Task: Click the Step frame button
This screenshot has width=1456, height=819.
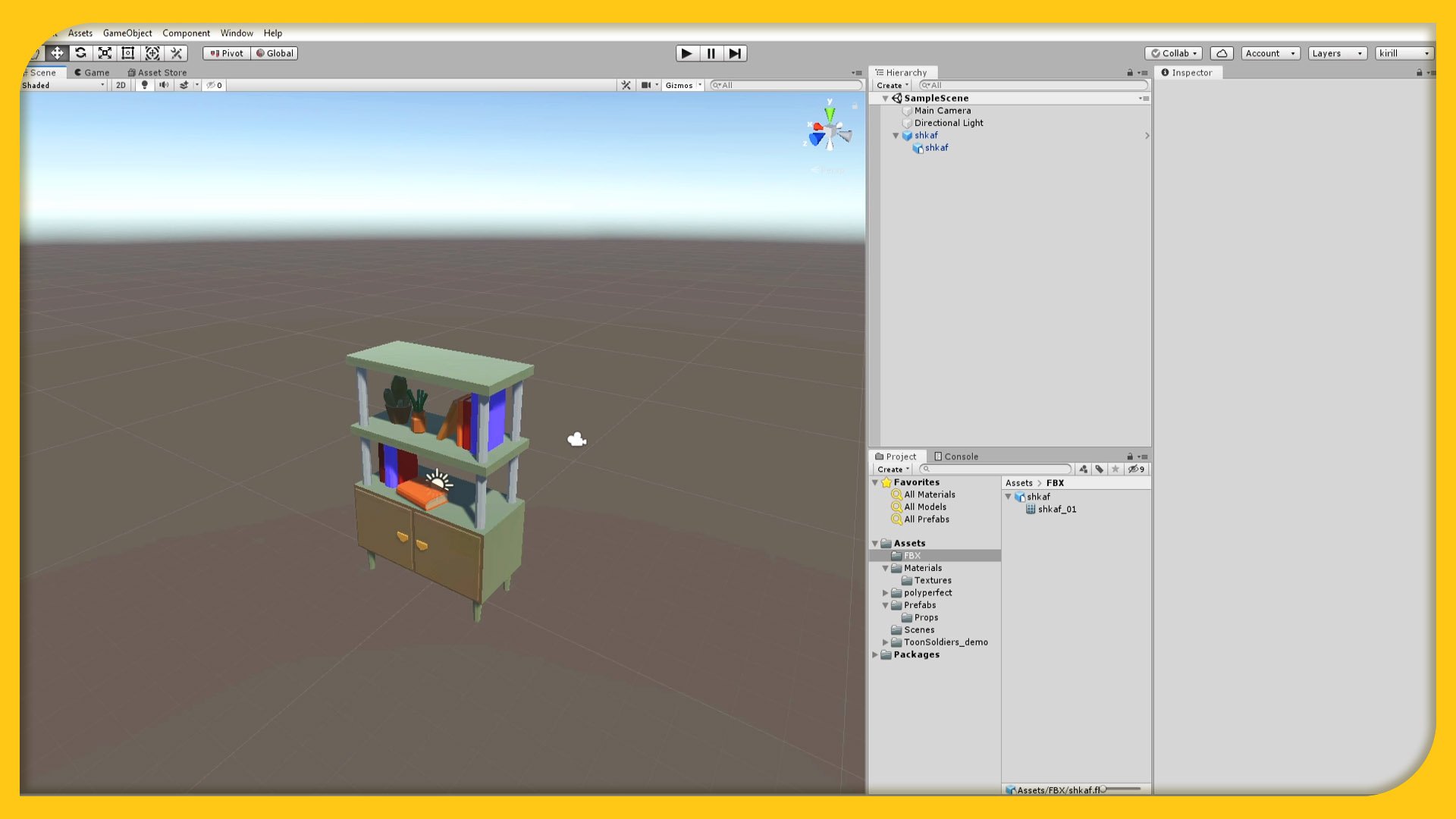Action: 735,53
